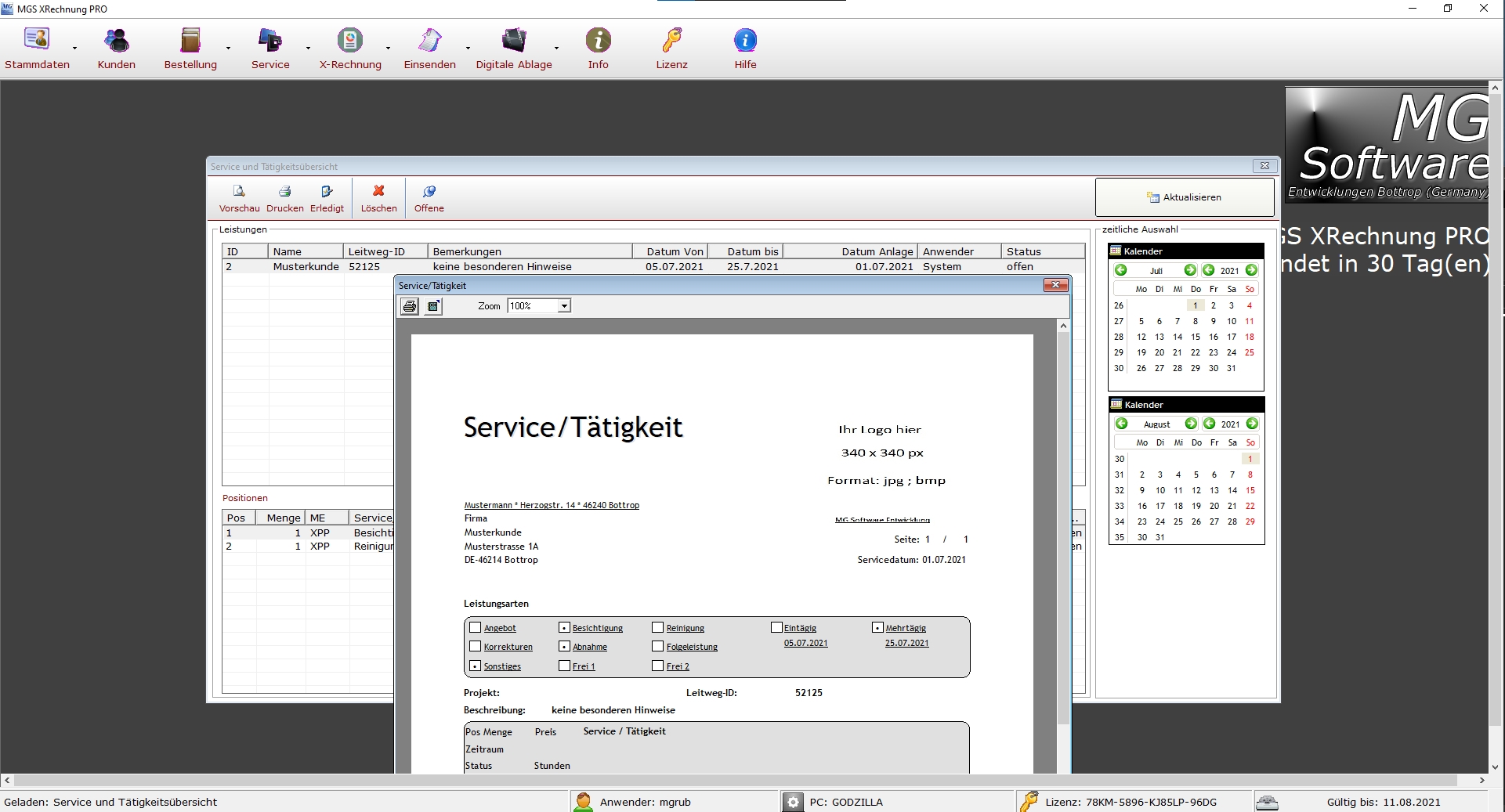The width and height of the screenshot is (1505, 812).
Task: Toggle the Reinigung checkbox
Action: (658, 627)
